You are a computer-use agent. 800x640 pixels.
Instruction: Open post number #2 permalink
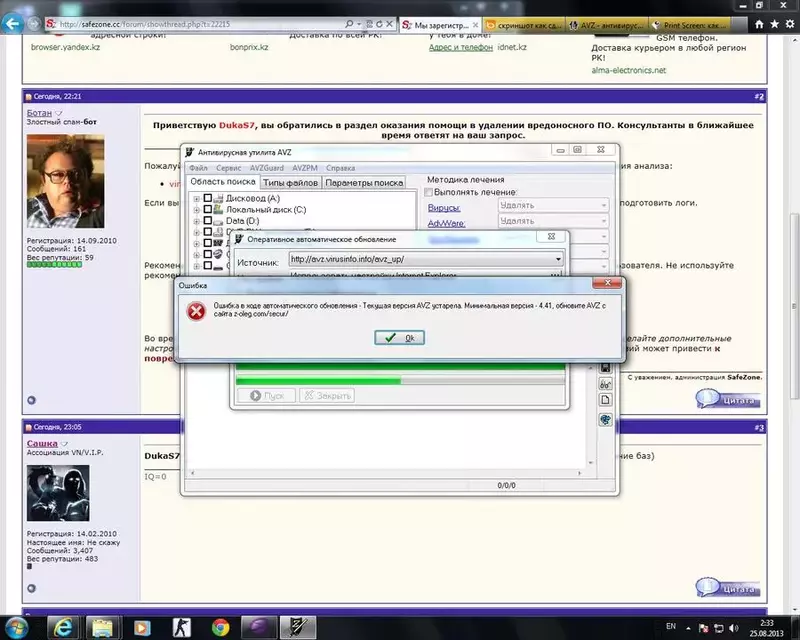pos(759,96)
